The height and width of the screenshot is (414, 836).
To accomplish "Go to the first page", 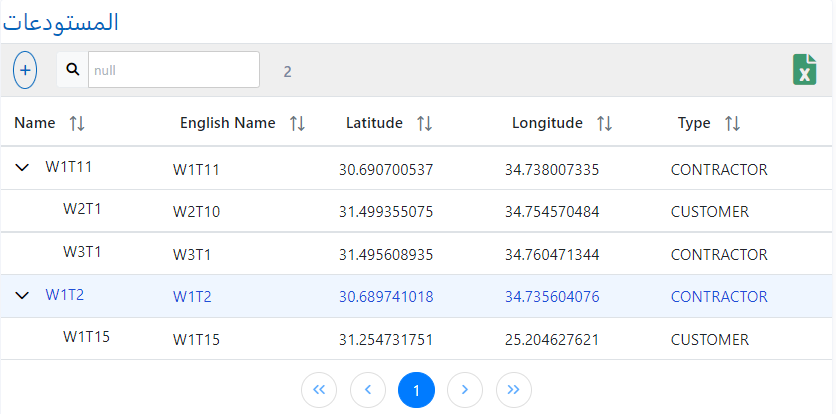I will click(319, 390).
